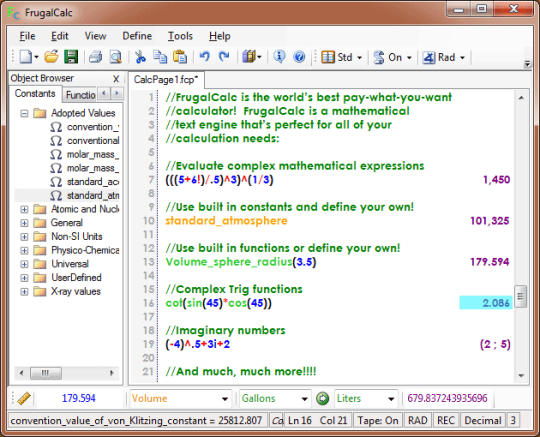Click the highlighted 2.086 result

486,303
